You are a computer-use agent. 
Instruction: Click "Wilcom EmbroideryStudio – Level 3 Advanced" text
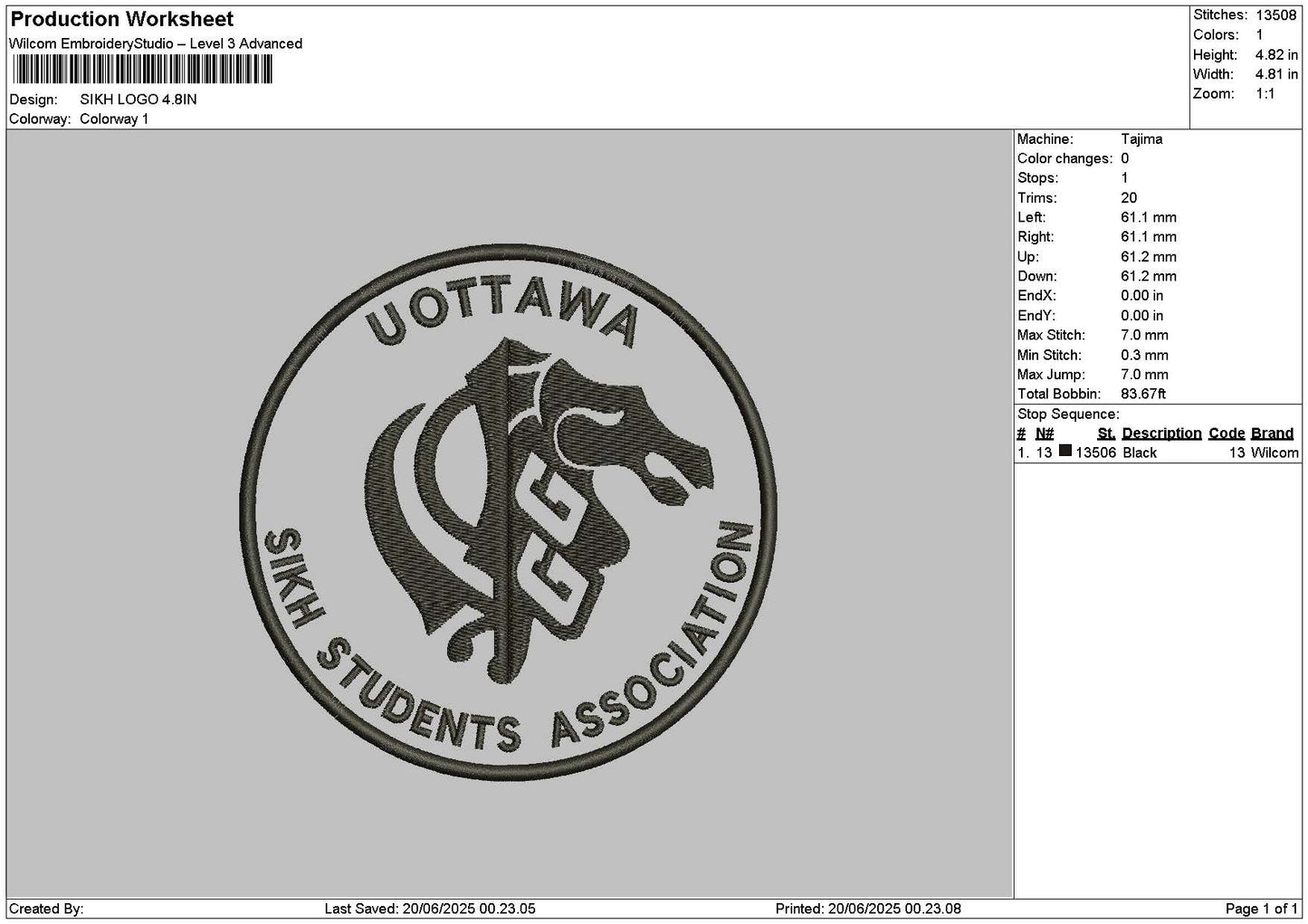click(156, 43)
